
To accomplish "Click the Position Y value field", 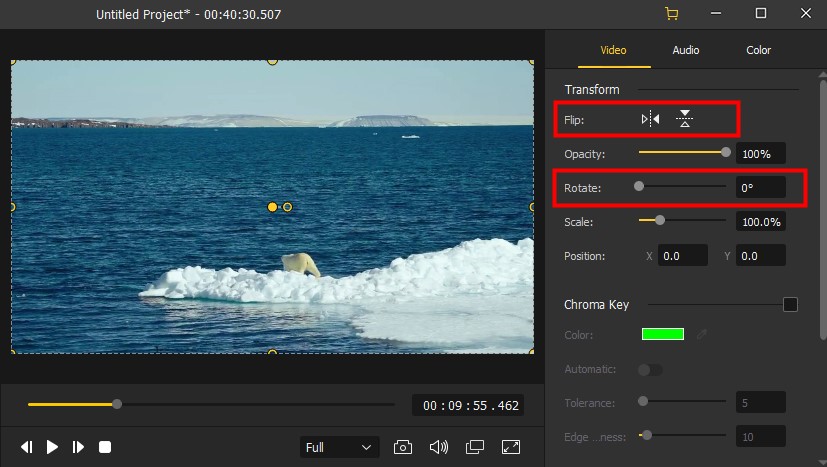I will 761,256.
